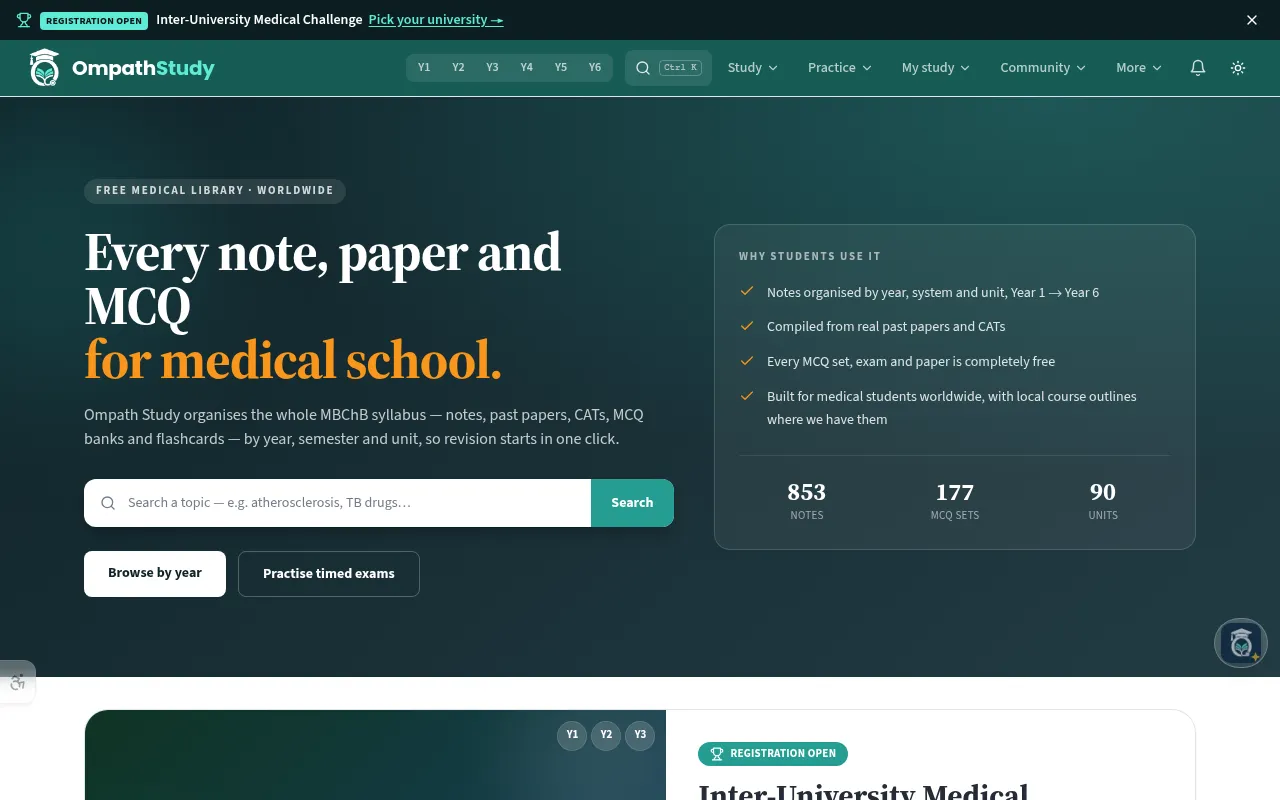The width and height of the screenshot is (1280, 800).
Task: Select the Y5 year shortcut in the navbar
Action: 561,68
